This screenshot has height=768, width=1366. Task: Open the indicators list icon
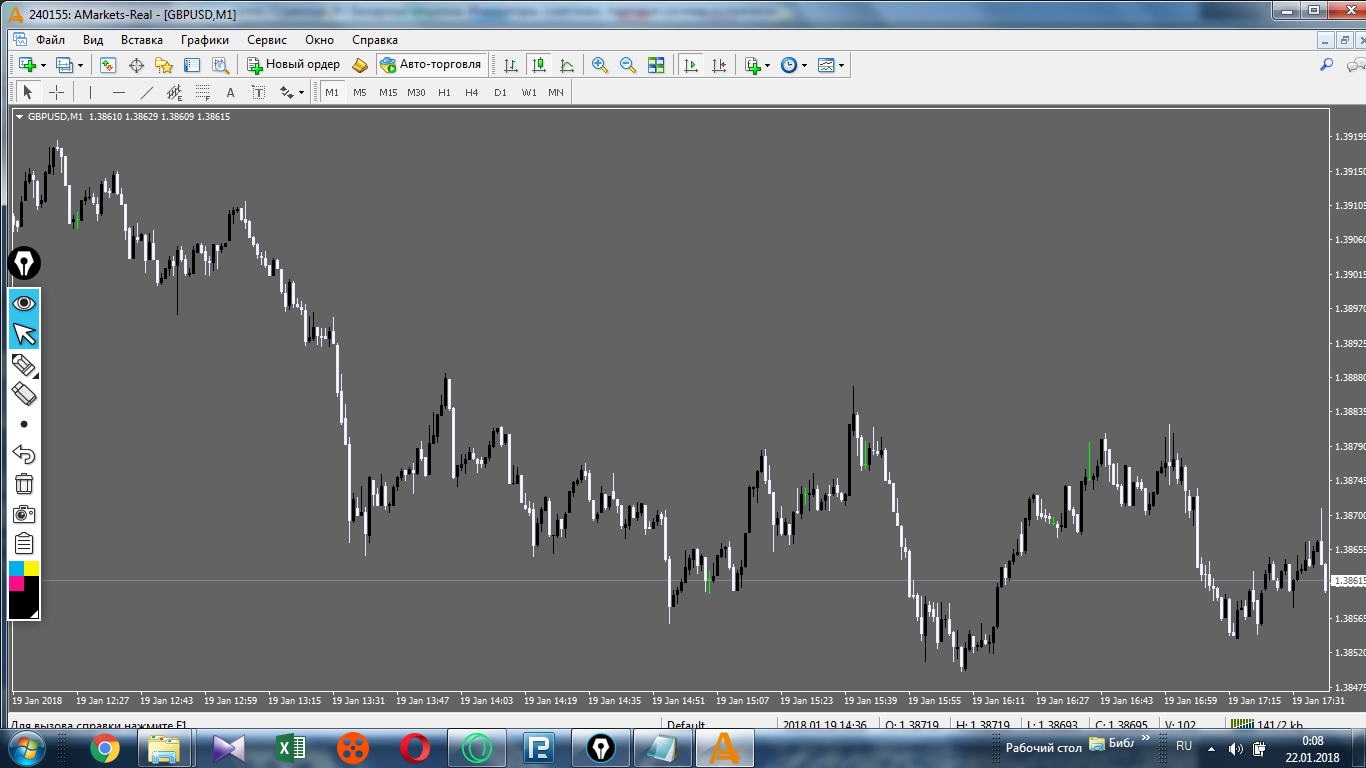pyautogui.click(x=753, y=65)
